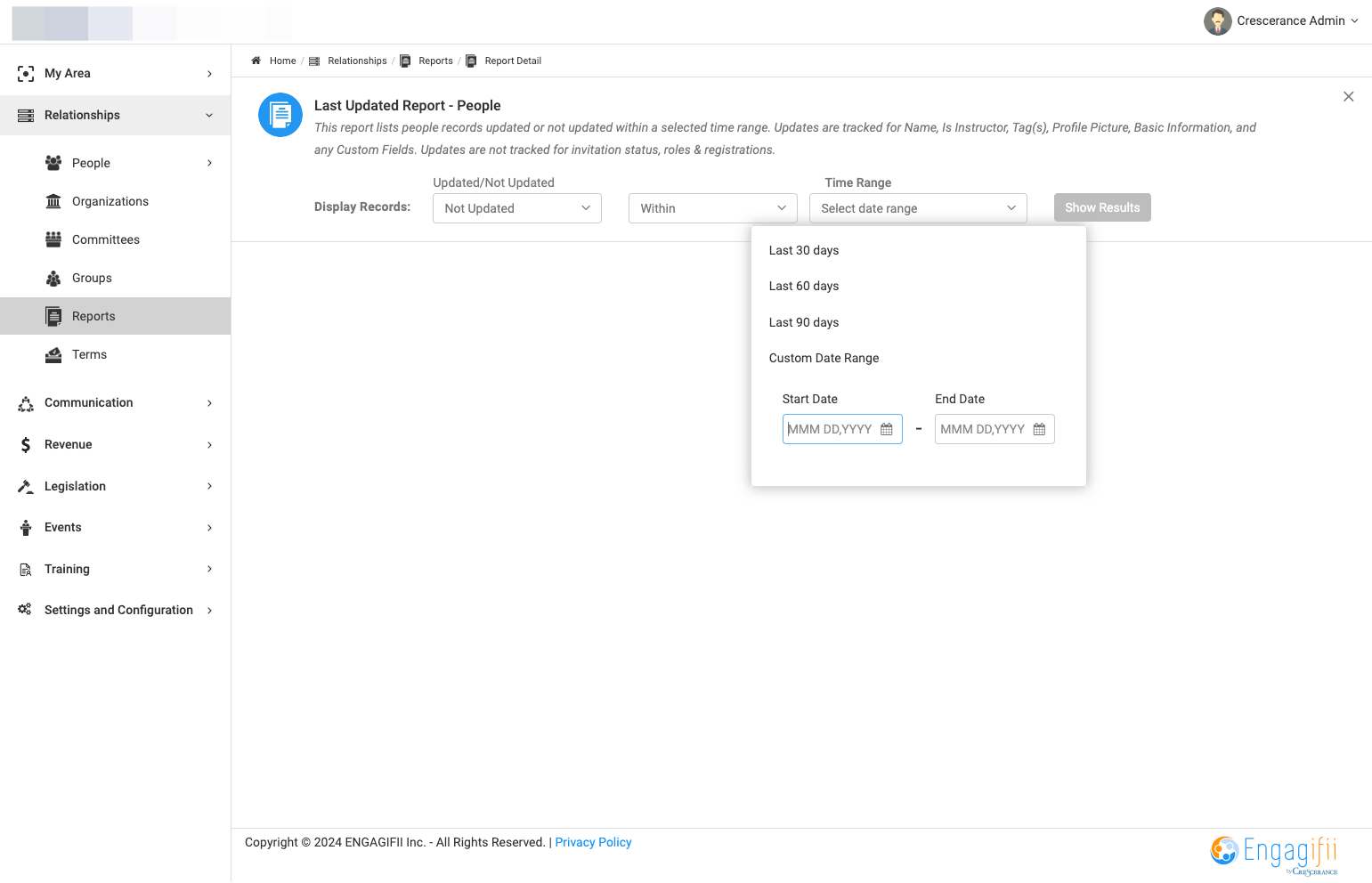The image size is (1372, 883).
Task: Open Reports in the sidebar
Action: [x=116, y=316]
